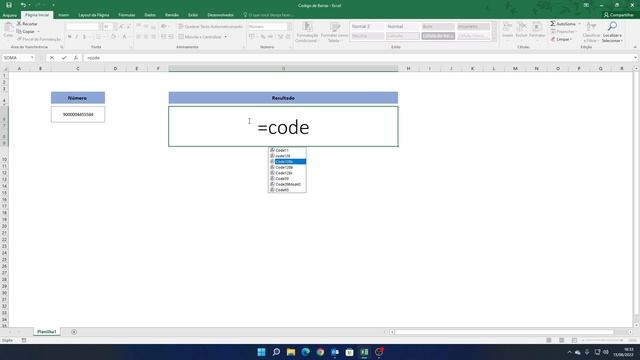Select Code39 from autocomplete list

point(287,179)
